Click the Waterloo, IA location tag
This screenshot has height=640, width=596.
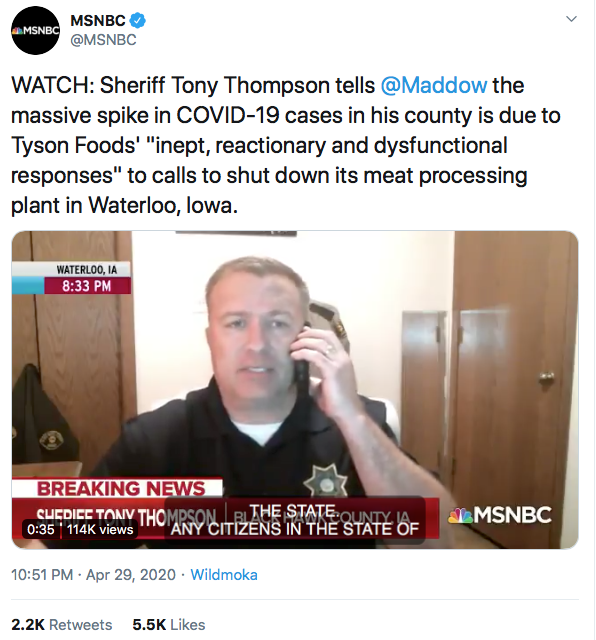(87, 269)
